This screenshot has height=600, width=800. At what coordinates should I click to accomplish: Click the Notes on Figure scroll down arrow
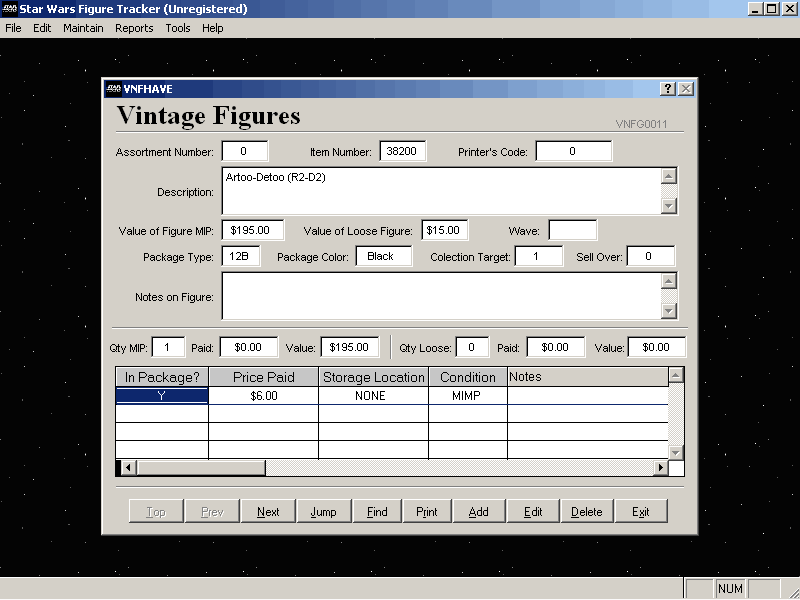tap(669, 311)
